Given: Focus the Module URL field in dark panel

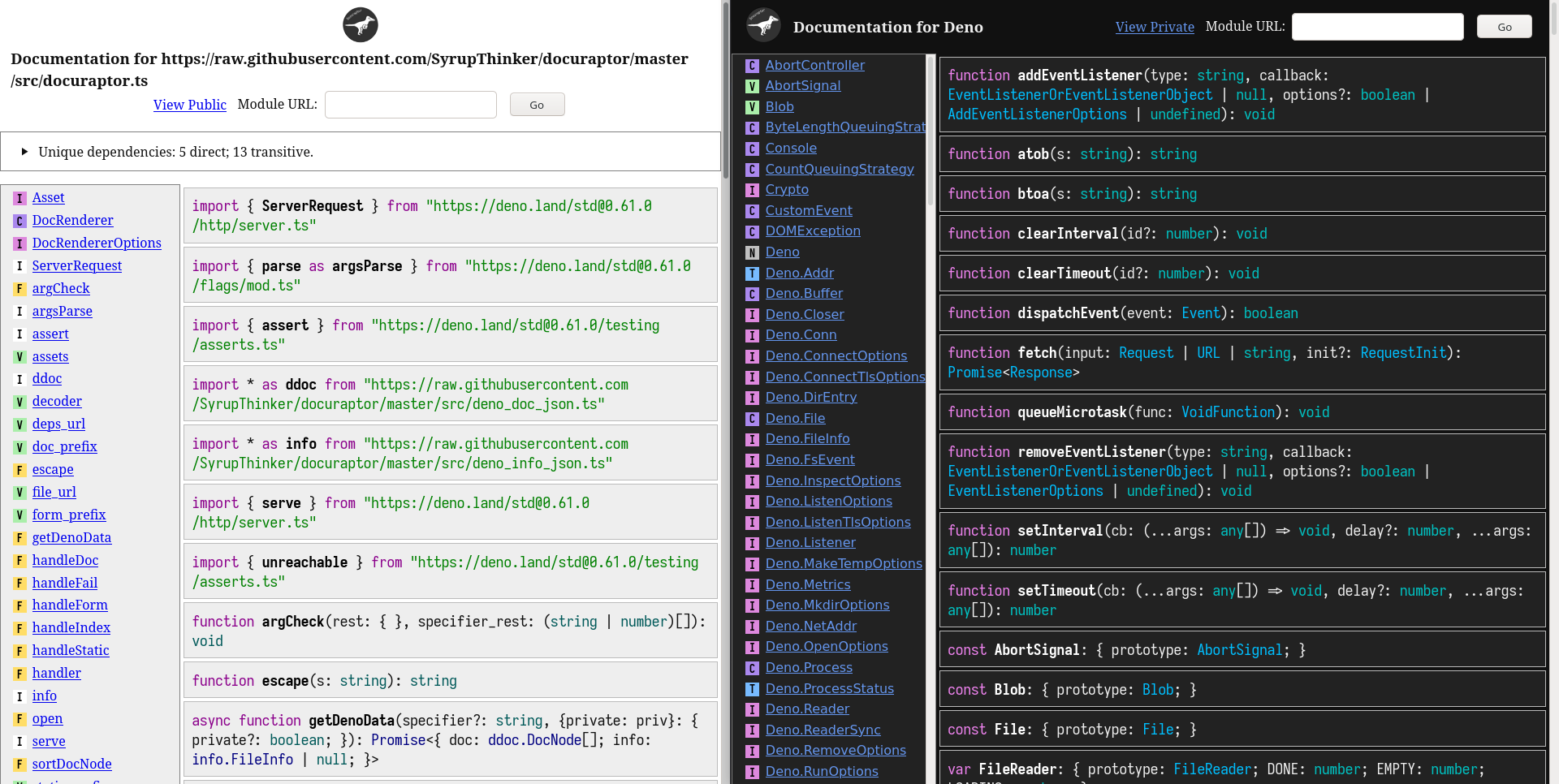Looking at the screenshot, I should [1378, 27].
